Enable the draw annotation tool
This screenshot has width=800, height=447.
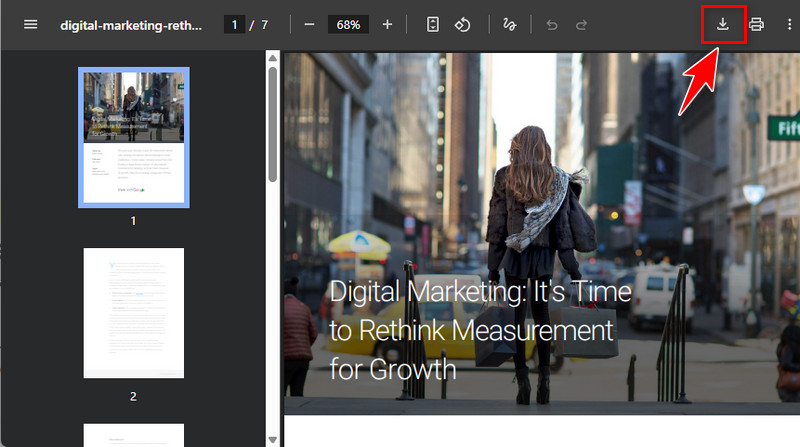(x=509, y=24)
